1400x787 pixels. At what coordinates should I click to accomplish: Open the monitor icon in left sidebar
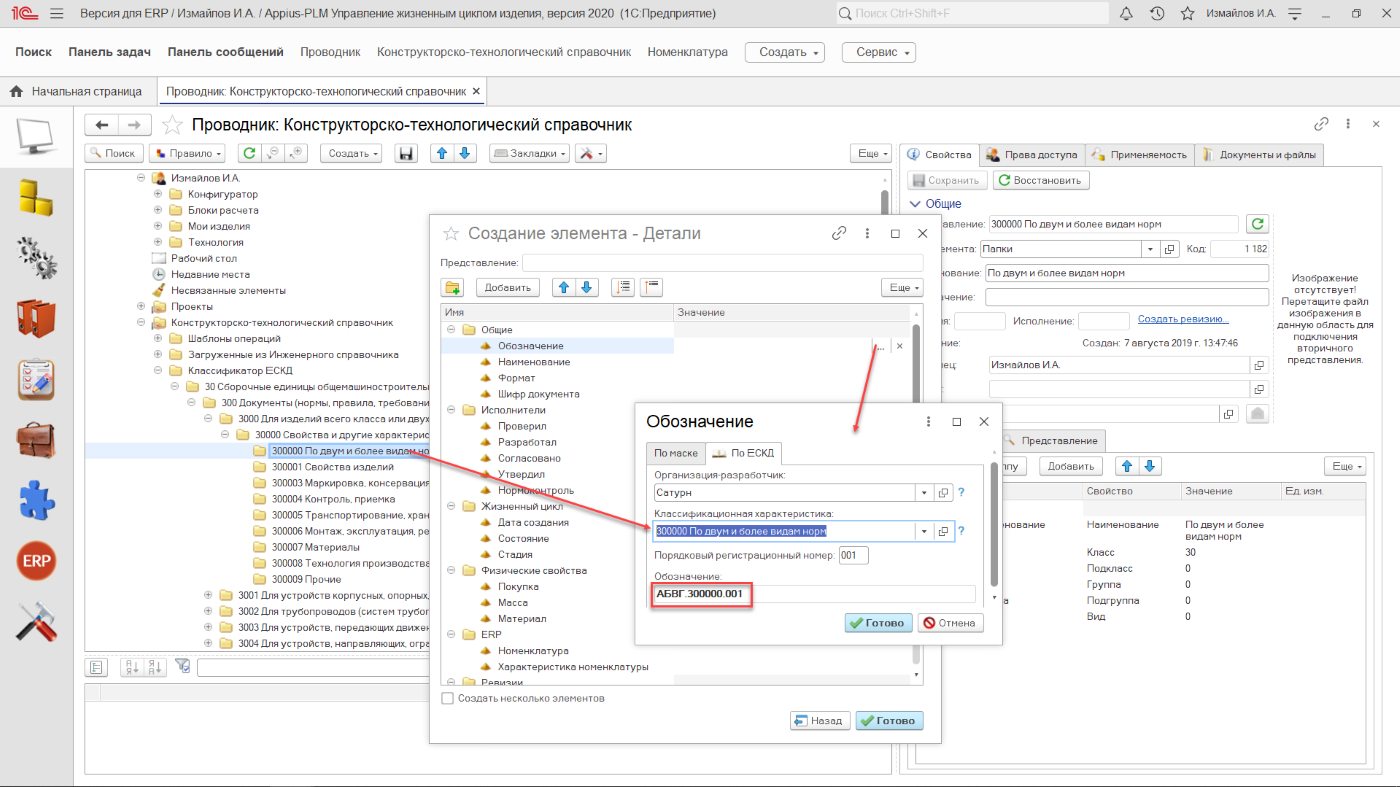pyautogui.click(x=37, y=136)
